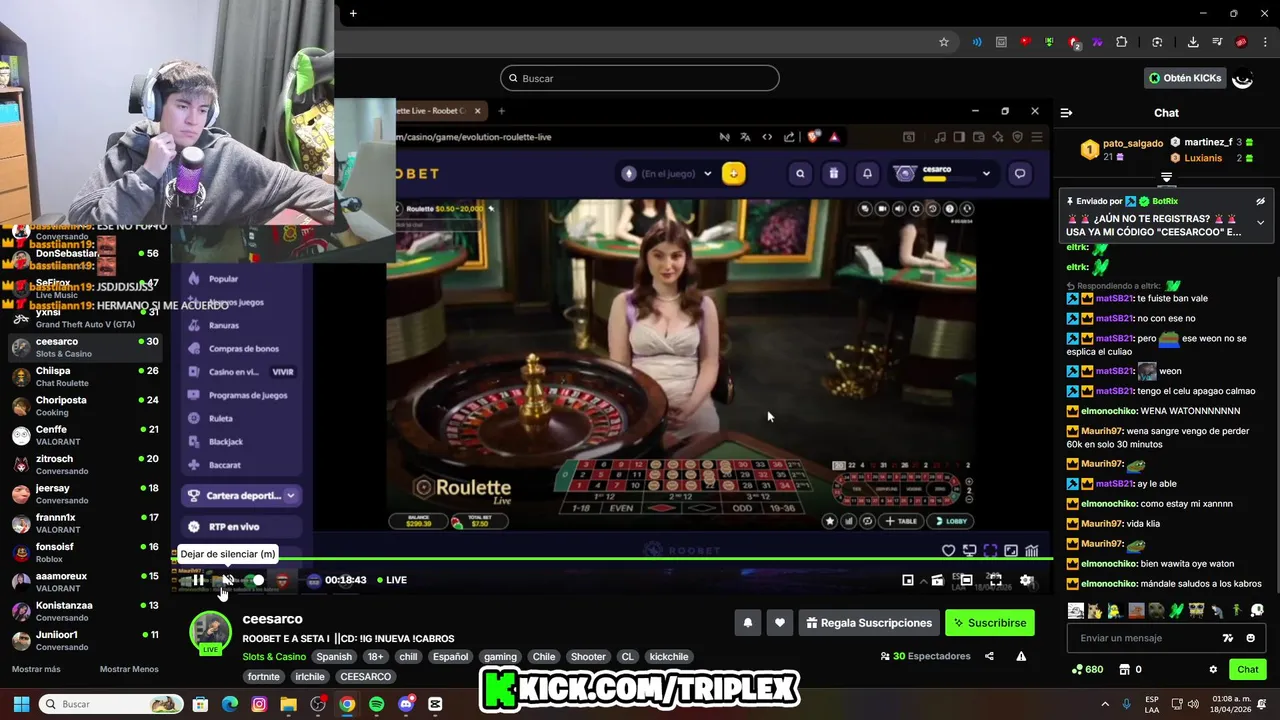
Task: Report stream with warning triangle icon
Action: click(1021, 656)
